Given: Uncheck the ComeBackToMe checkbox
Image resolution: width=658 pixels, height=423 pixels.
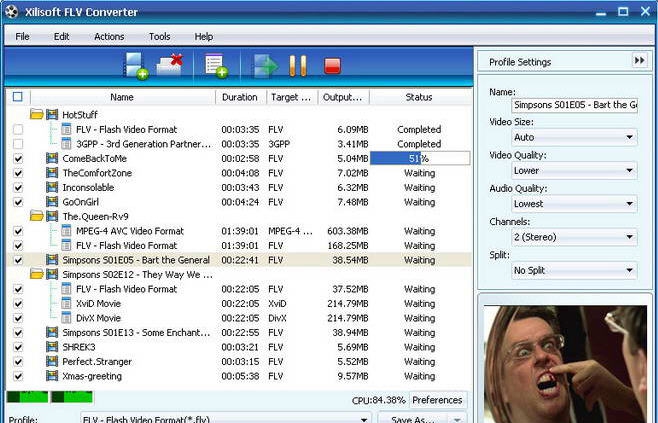Looking at the screenshot, I should [x=18, y=159].
